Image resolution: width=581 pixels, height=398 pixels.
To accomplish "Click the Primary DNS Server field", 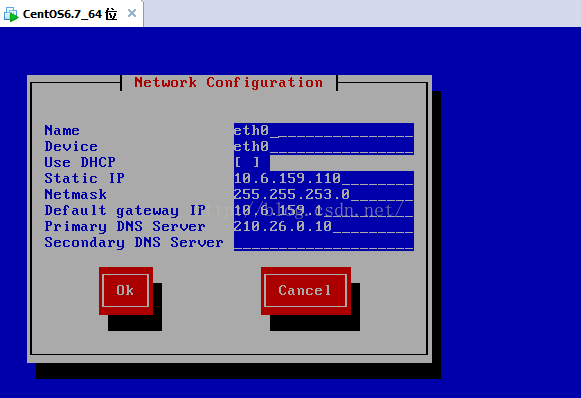I will point(323,226).
